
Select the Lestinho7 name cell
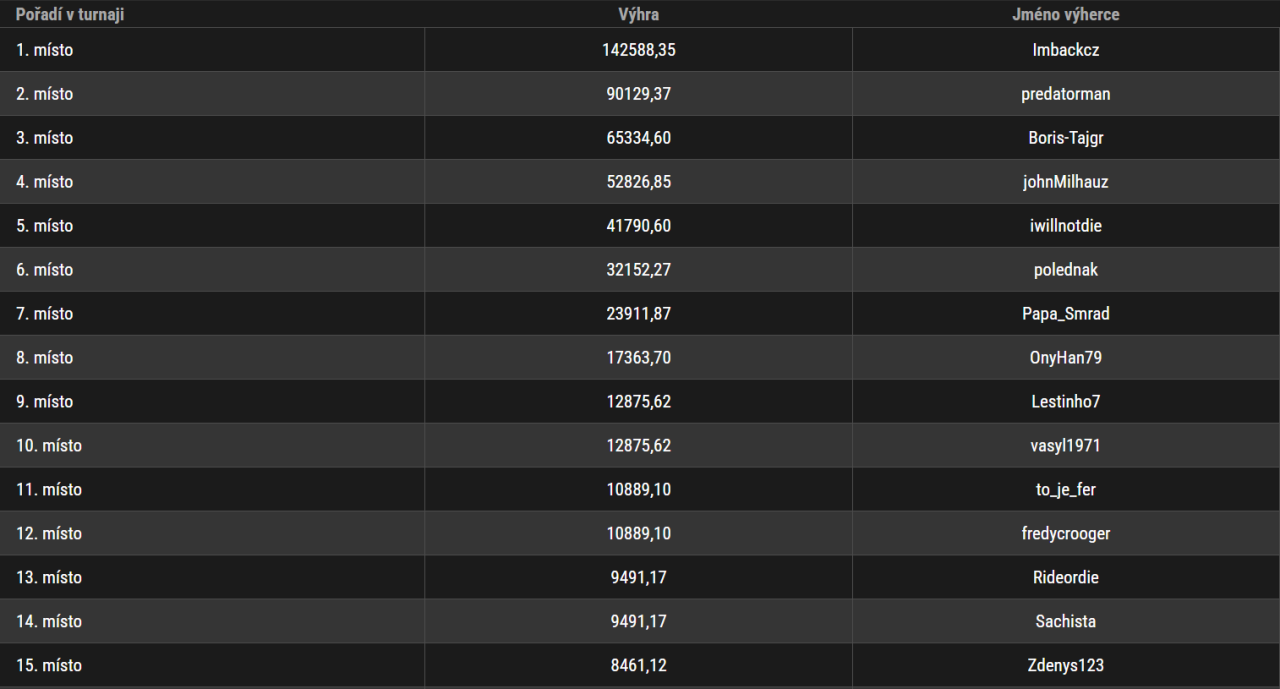point(1066,402)
